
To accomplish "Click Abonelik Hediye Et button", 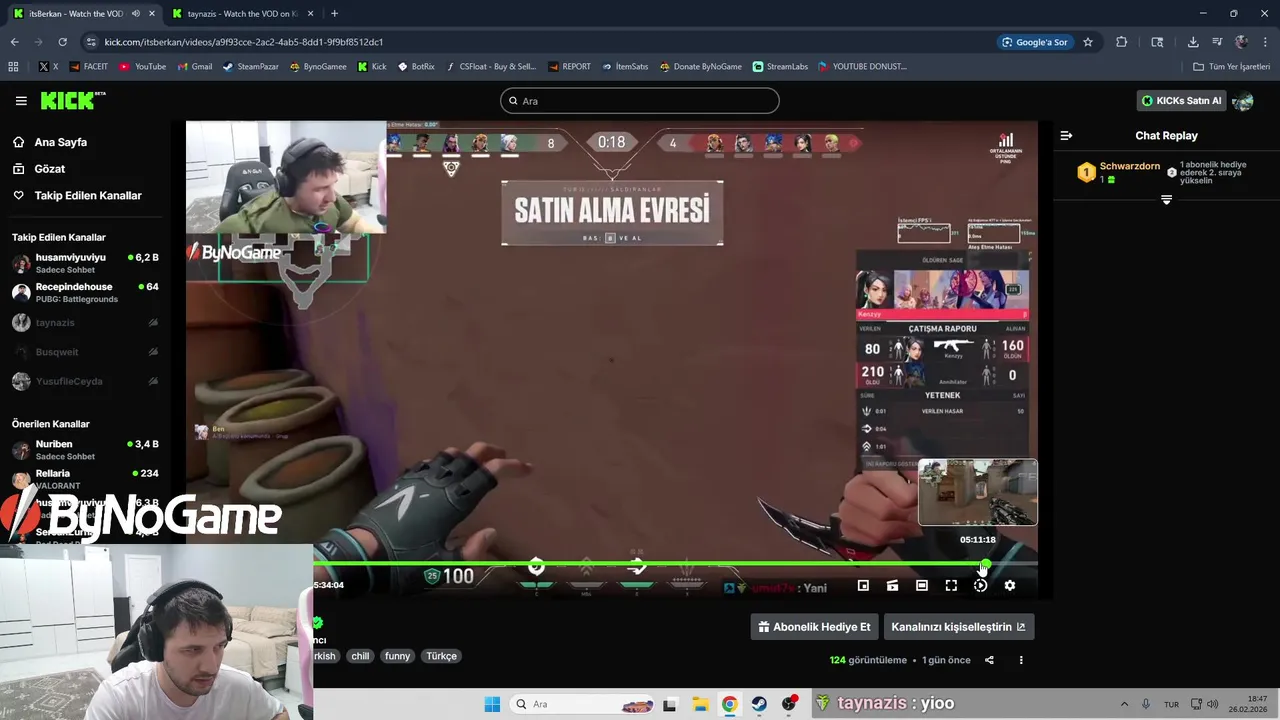I will (815, 627).
